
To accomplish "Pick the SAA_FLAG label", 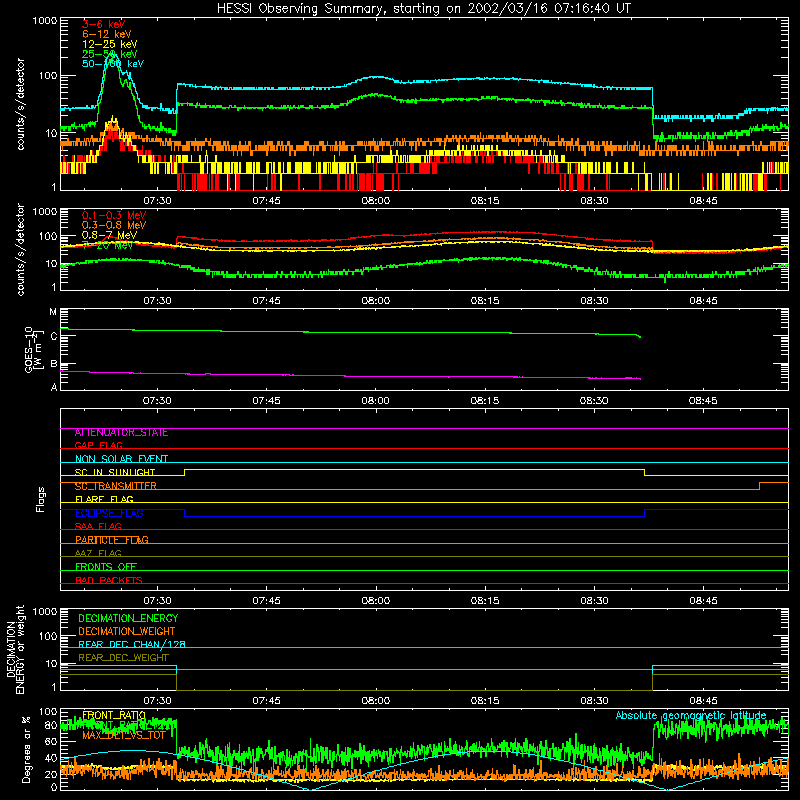I will coord(98,526).
